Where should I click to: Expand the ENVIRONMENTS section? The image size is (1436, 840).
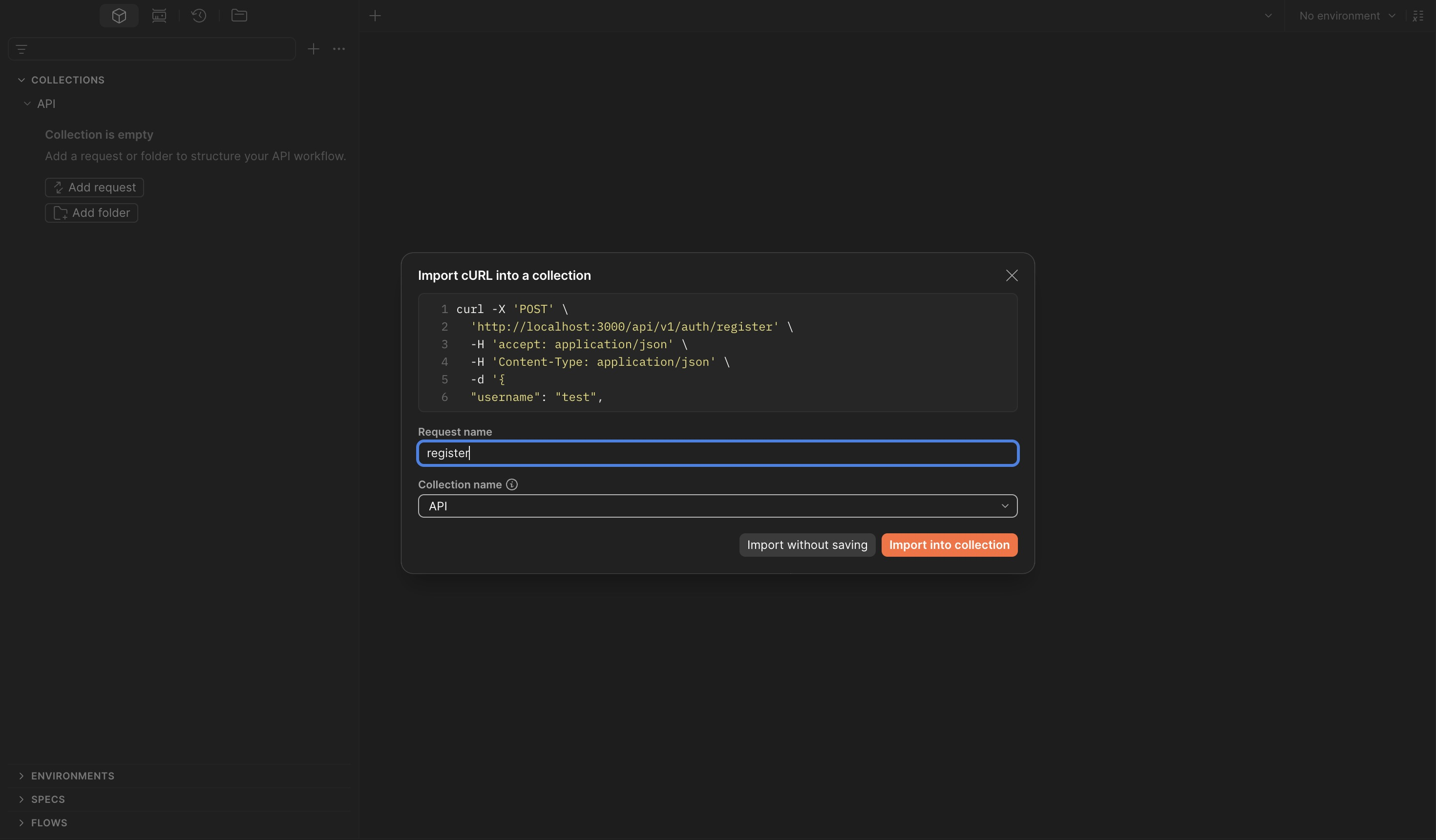(x=21, y=776)
